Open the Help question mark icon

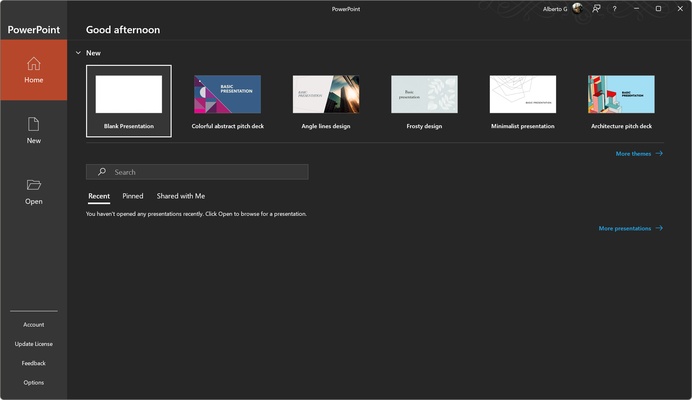coord(614,8)
